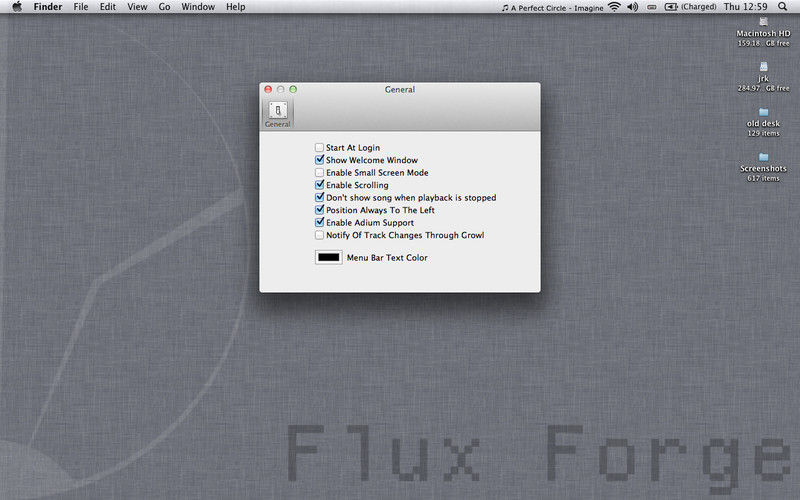This screenshot has width=800, height=500.
Task: Toggle Don't show song when playback stopped
Action: [319, 197]
